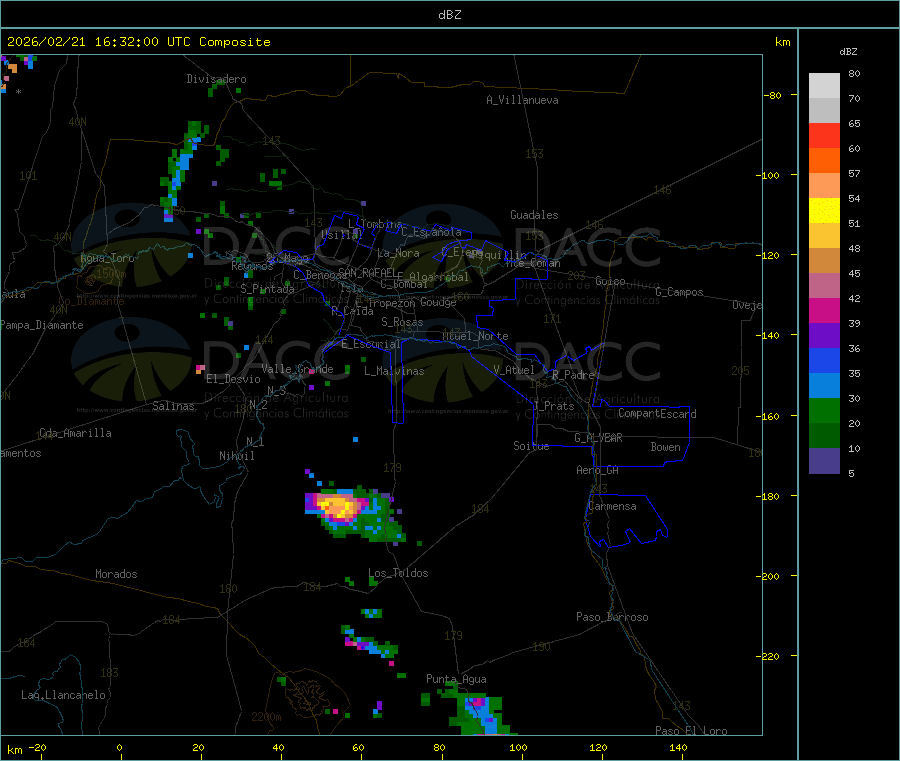The image size is (900, 761).
Task: Click the Divisadero map label
Action: pyautogui.click(x=216, y=79)
